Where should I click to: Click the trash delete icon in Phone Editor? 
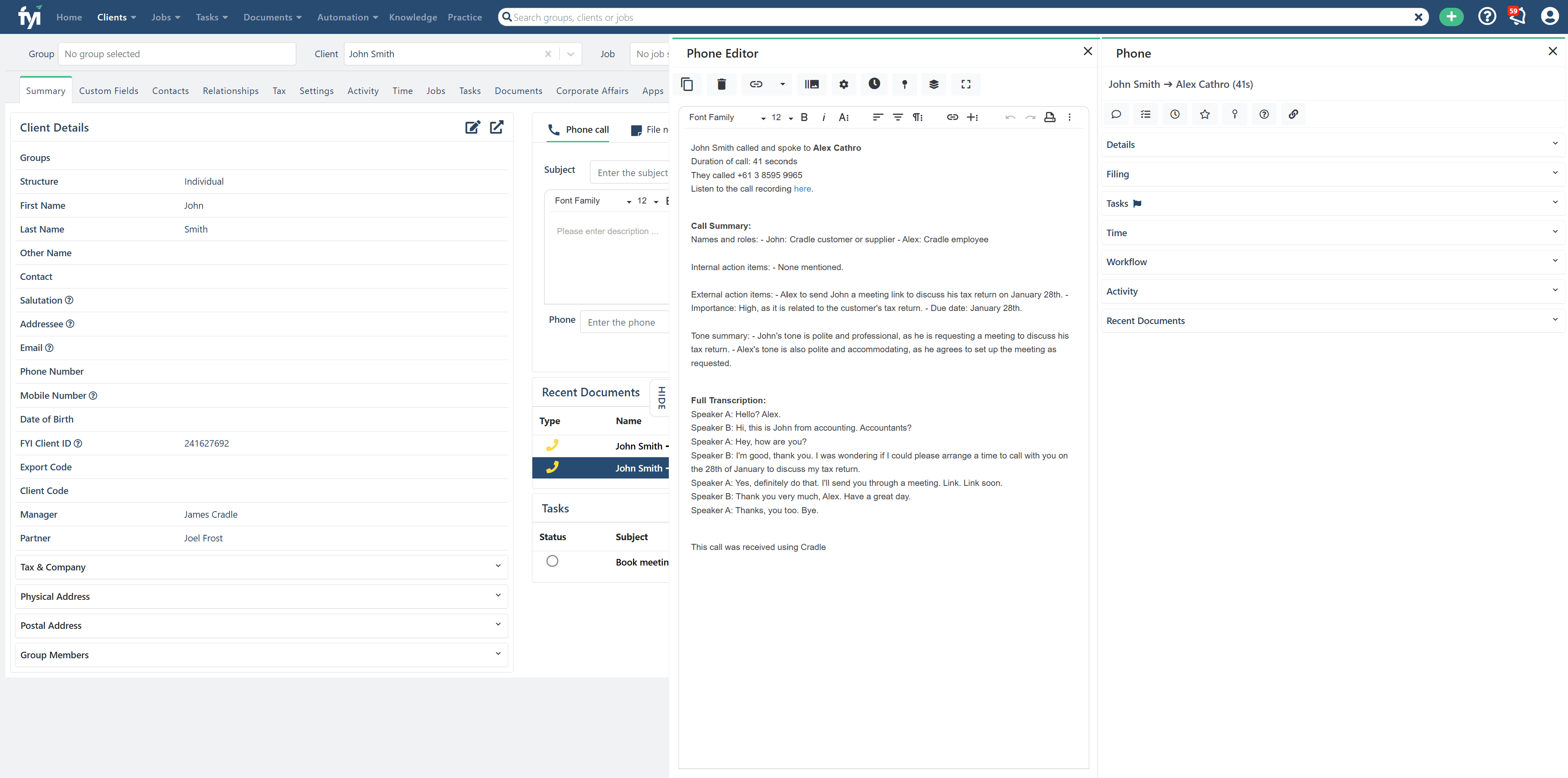(721, 85)
